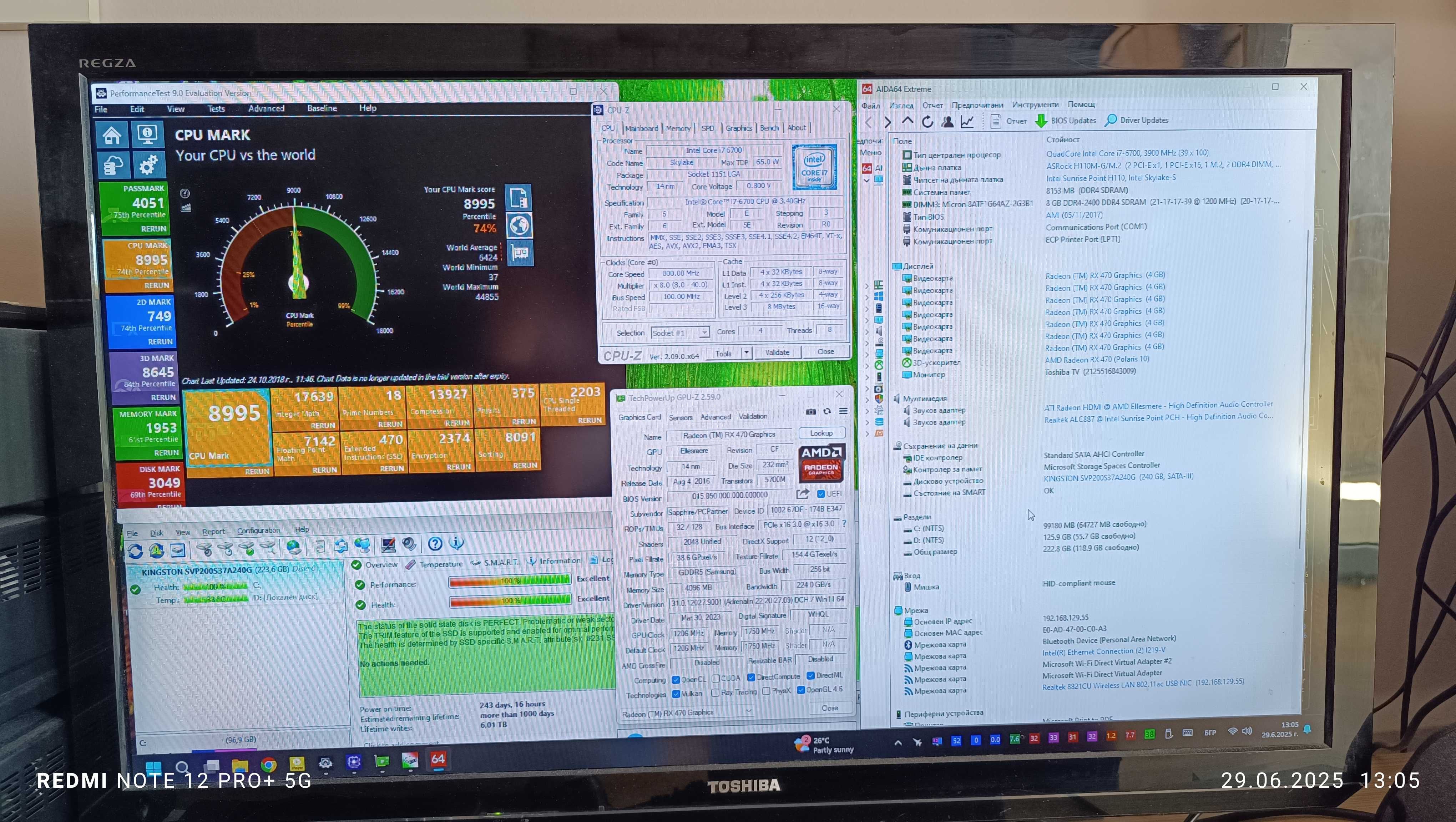The image size is (1456, 822).
Task: Toggle the DirectML checkbox in GPU-Z
Action: pyautogui.click(x=810, y=676)
